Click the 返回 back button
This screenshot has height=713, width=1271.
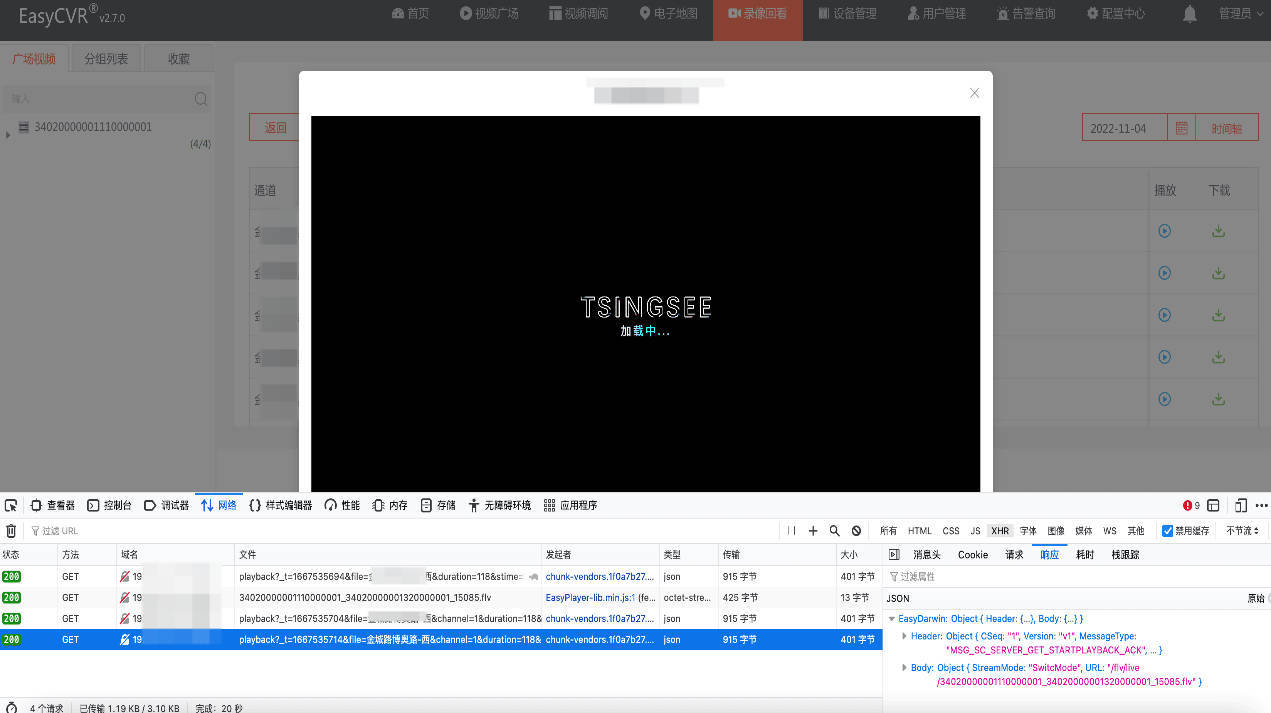pyautogui.click(x=275, y=128)
